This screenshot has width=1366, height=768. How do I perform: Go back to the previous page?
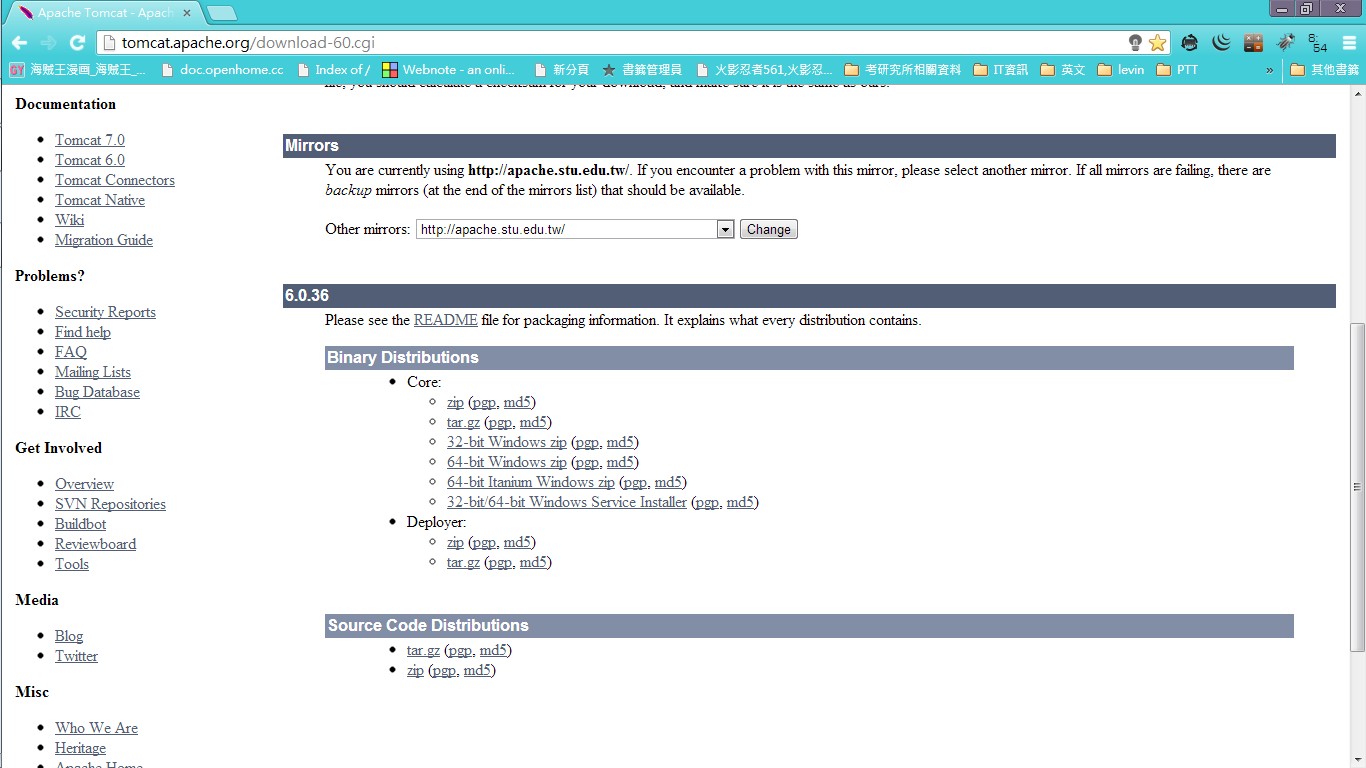coord(19,43)
